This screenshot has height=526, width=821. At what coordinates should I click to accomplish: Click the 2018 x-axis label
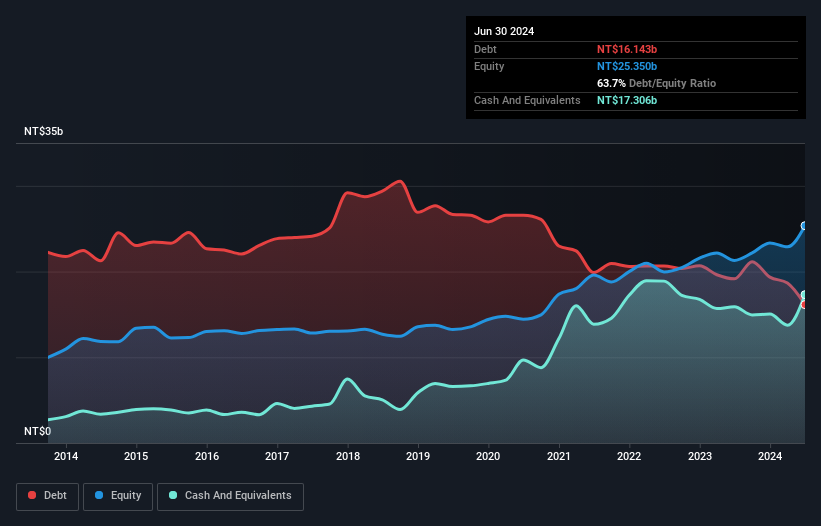[348, 456]
